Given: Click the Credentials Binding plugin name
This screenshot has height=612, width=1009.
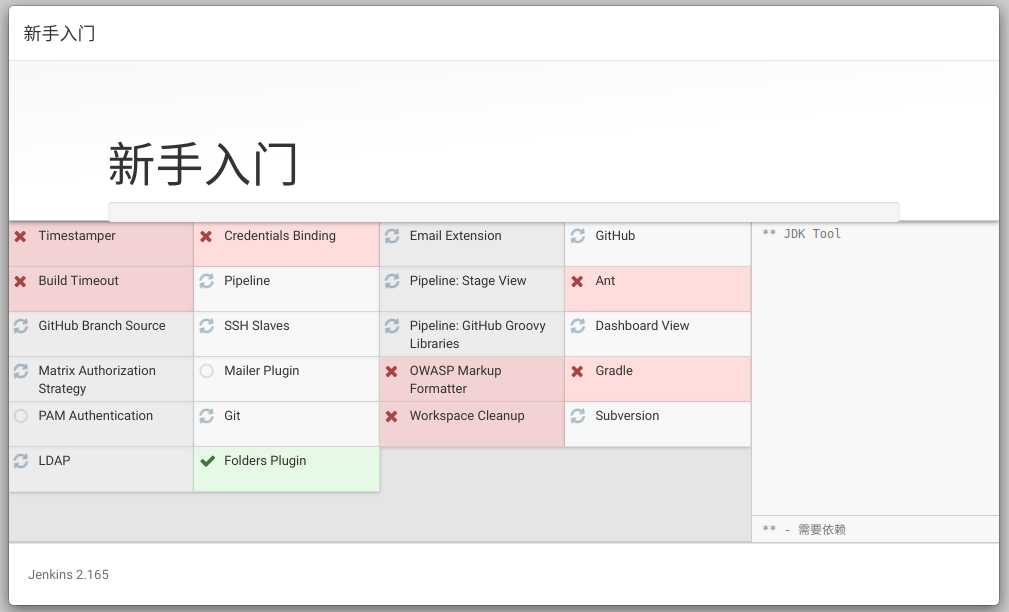Looking at the screenshot, I should coord(280,236).
